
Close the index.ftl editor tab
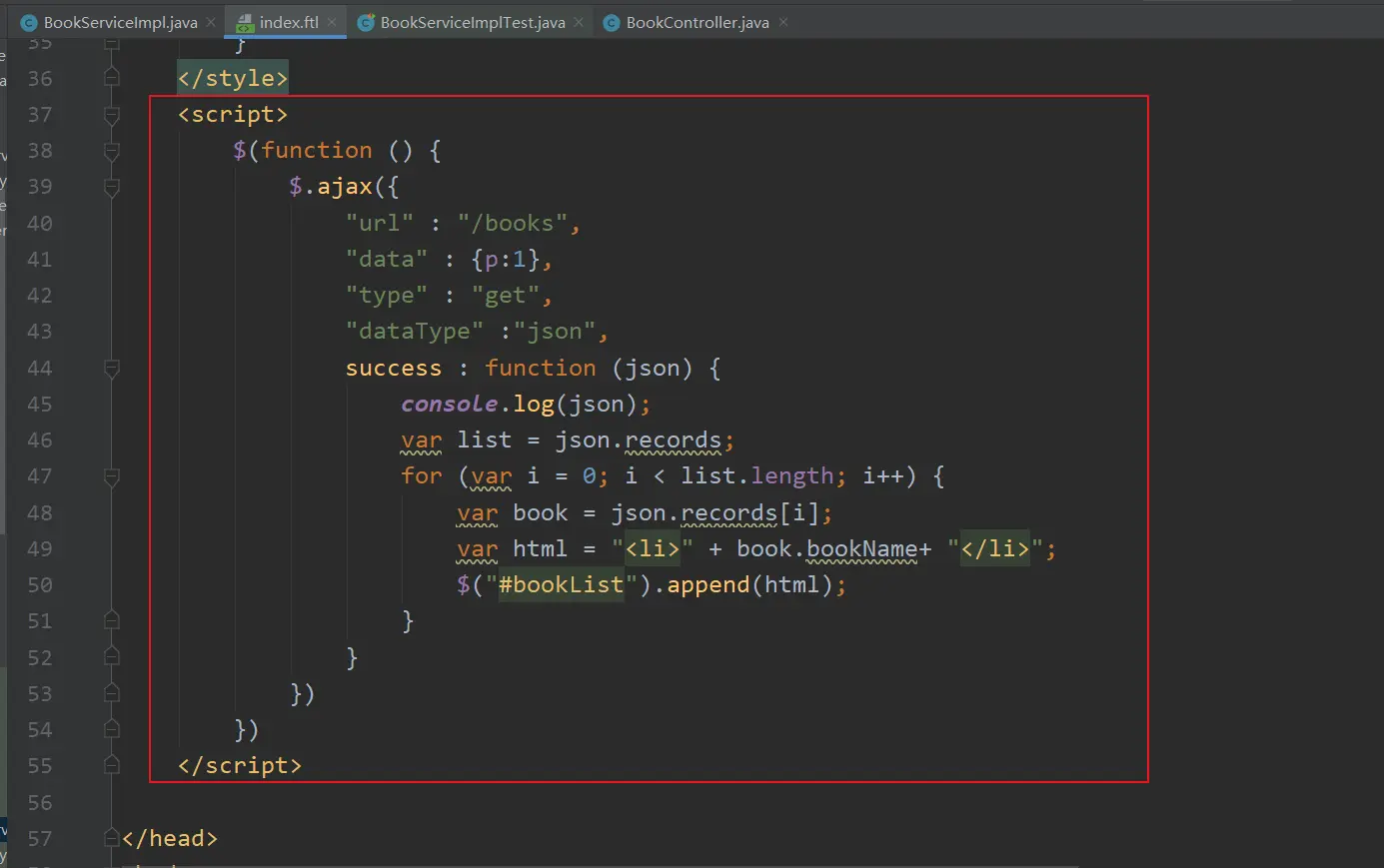(x=332, y=22)
